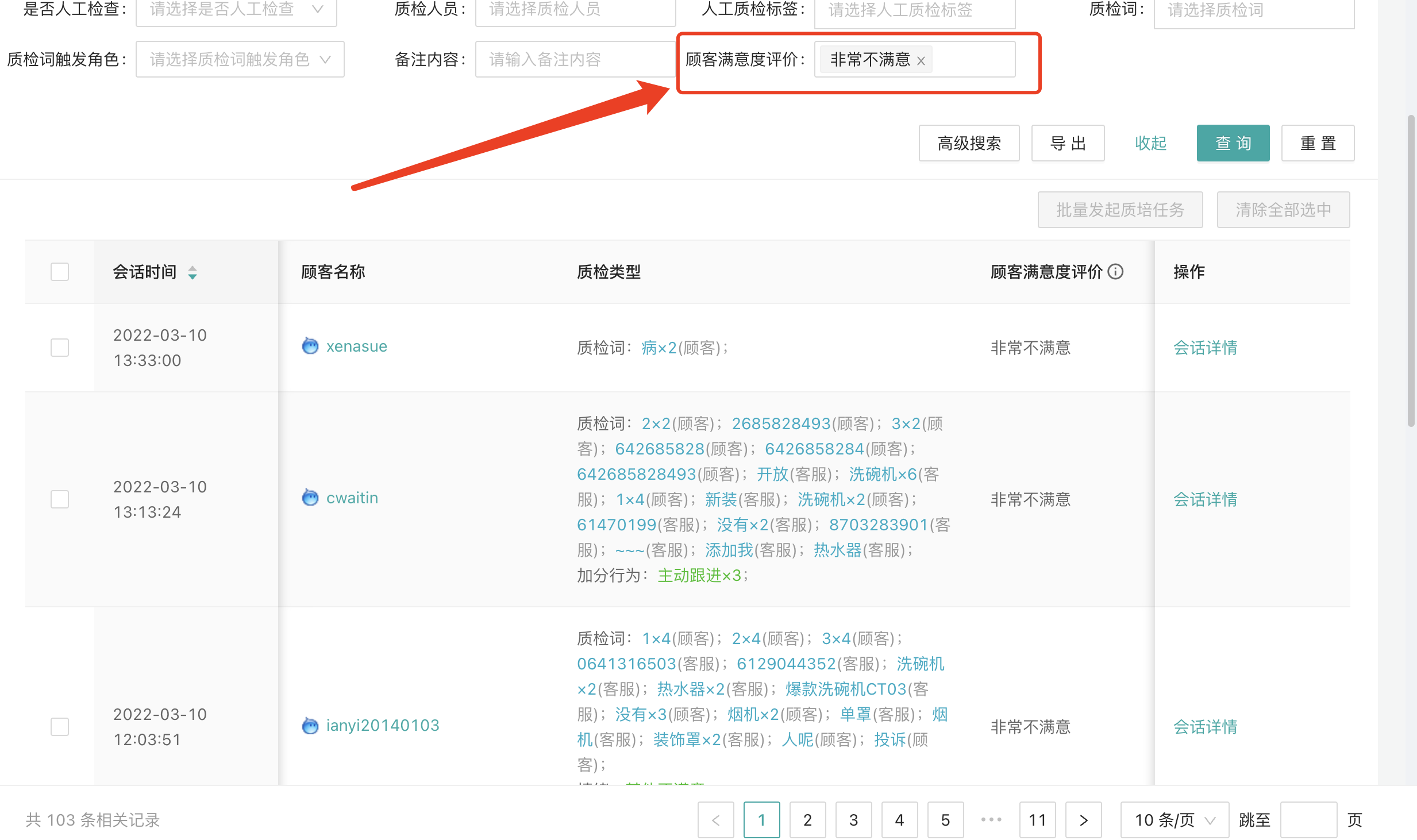1417x840 pixels.
Task: Open customer cwaitin link
Action: click(352, 498)
